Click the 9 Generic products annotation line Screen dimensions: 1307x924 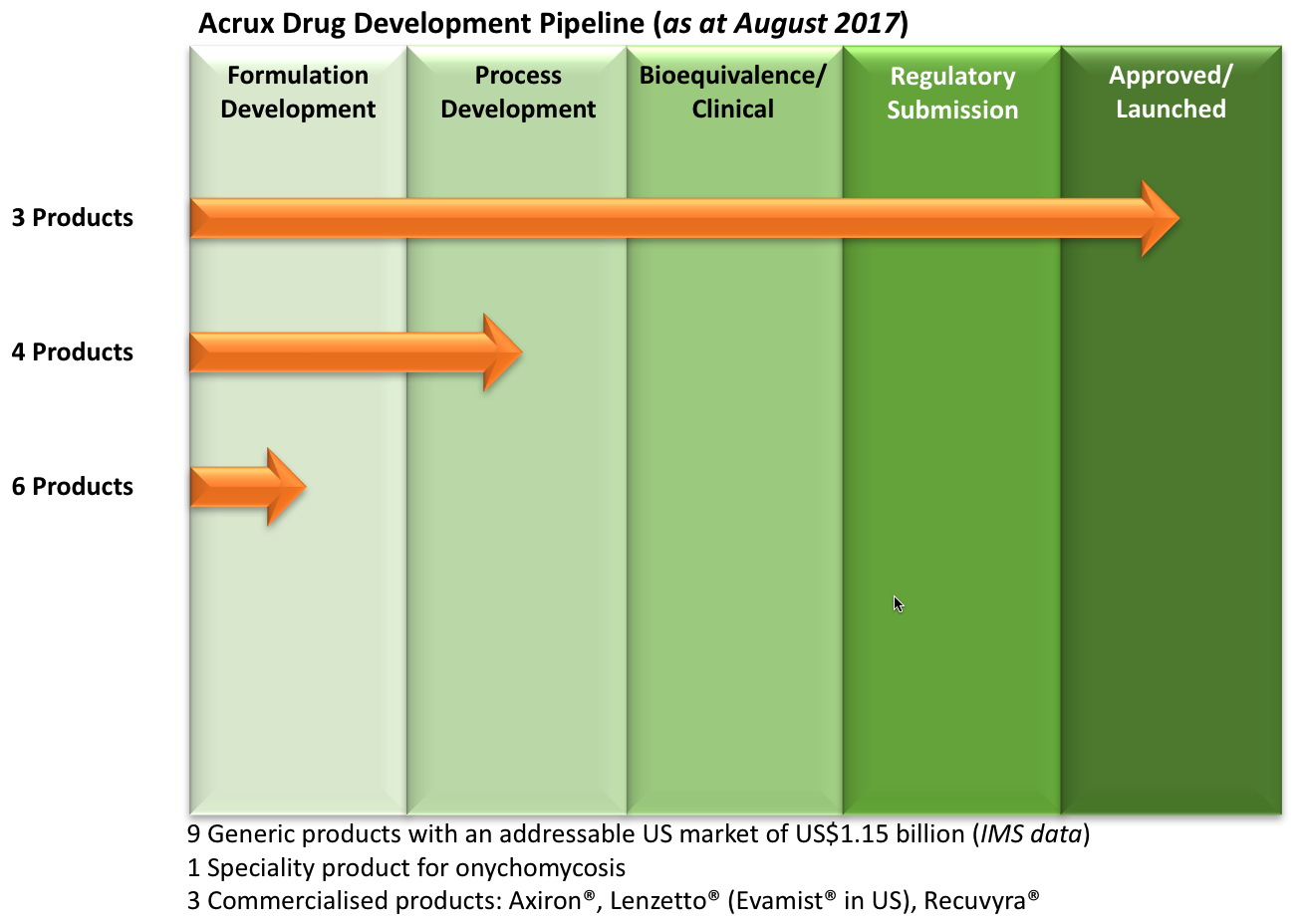(x=638, y=836)
